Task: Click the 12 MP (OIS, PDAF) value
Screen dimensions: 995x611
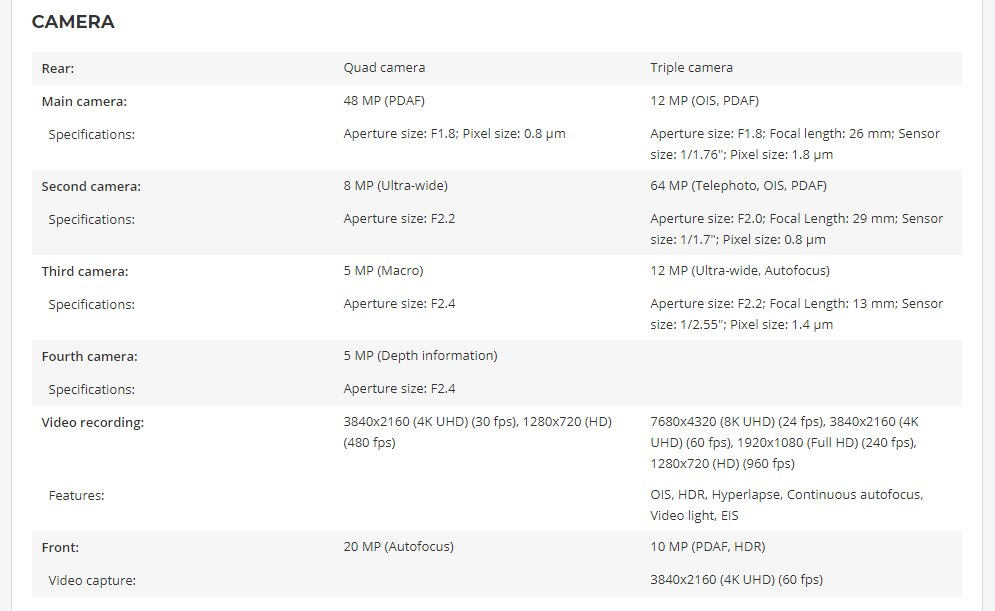Action: click(x=704, y=101)
